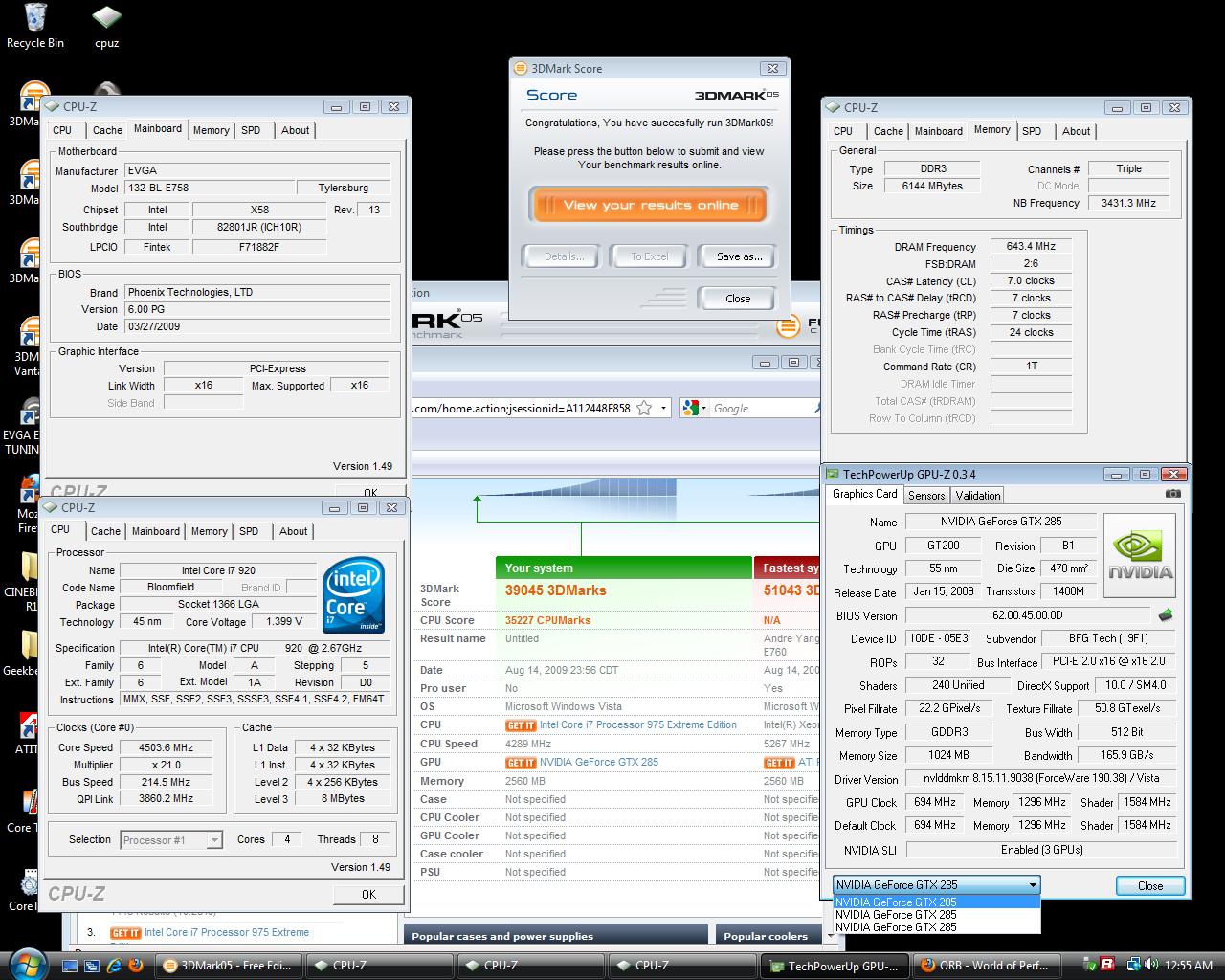Click the red R tray icon
The width and height of the screenshot is (1225, 980).
click(1107, 965)
